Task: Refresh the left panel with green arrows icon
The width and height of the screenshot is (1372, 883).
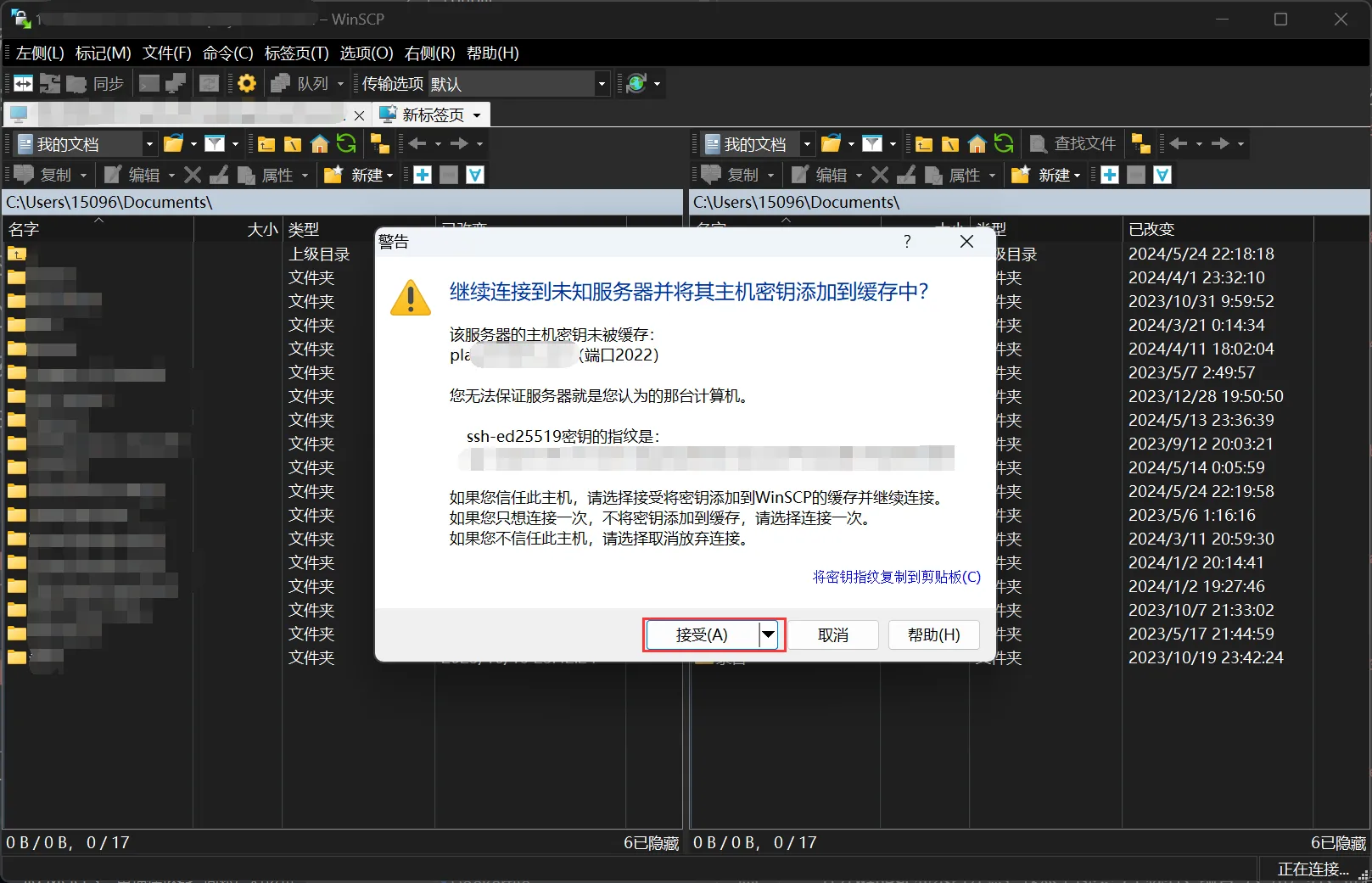Action: [346, 143]
